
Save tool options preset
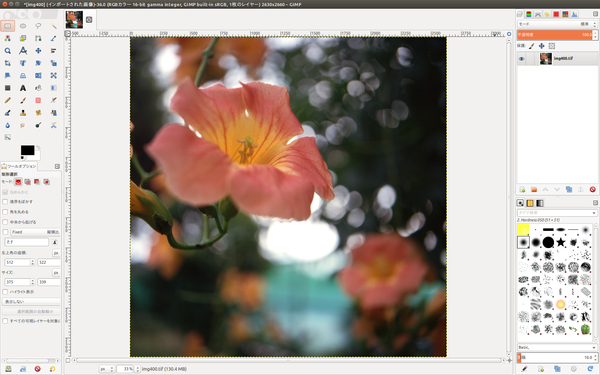click(8, 369)
